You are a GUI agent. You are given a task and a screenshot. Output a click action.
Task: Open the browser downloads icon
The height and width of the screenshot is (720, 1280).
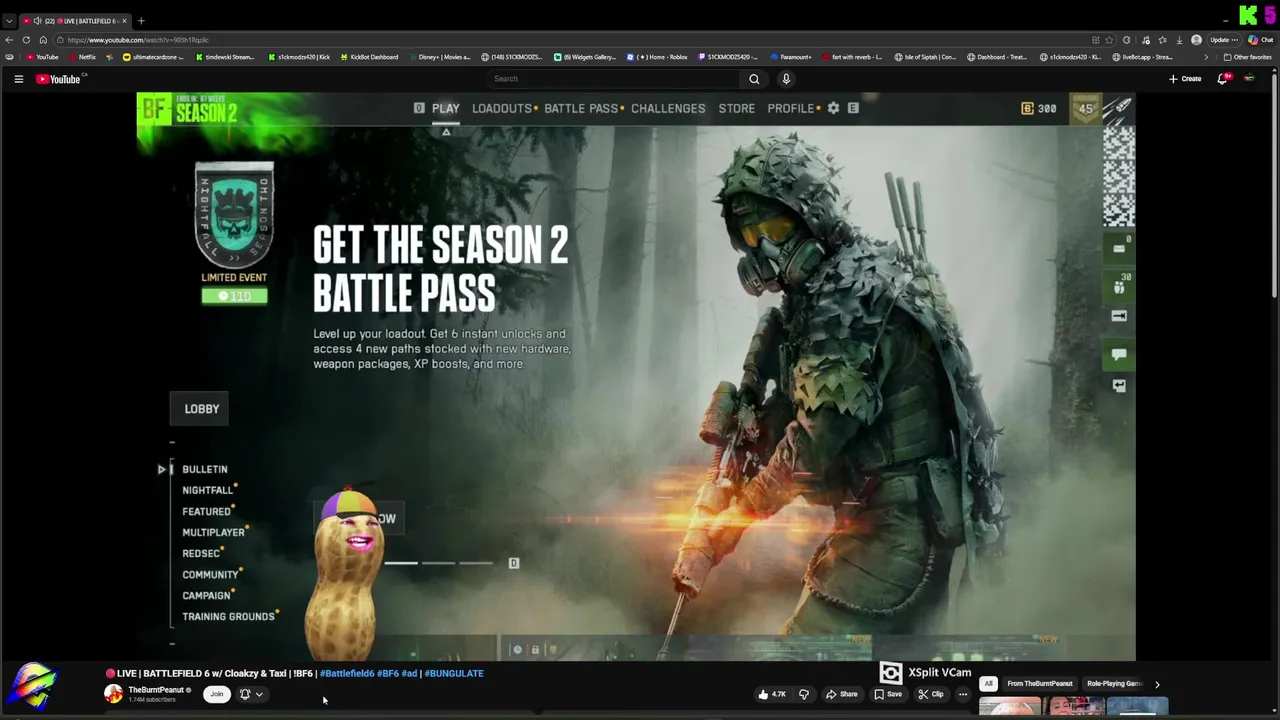coord(1179,40)
